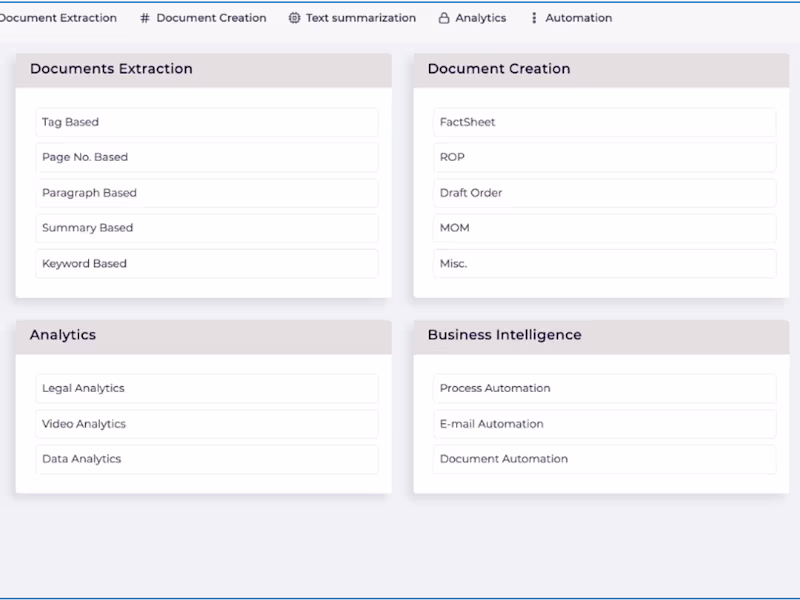Choose Page No. Based extraction
The height and width of the screenshot is (600, 800).
pyautogui.click(x=206, y=157)
